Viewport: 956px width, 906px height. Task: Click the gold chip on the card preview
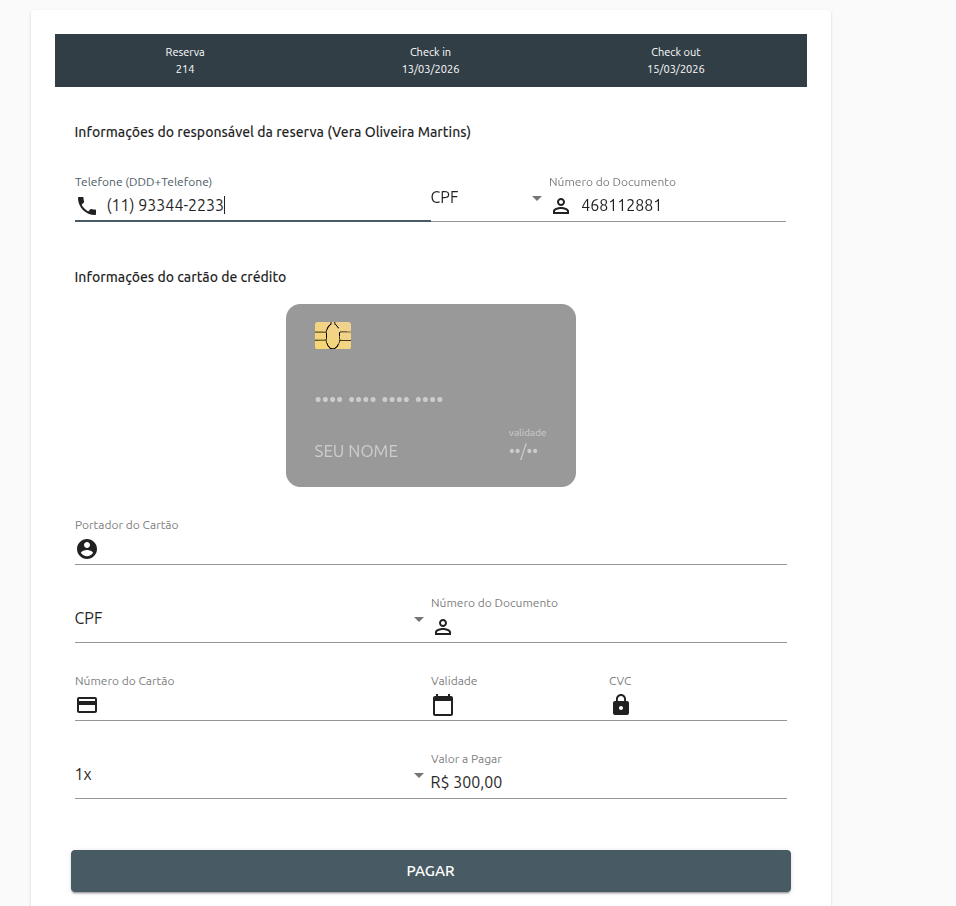332,336
